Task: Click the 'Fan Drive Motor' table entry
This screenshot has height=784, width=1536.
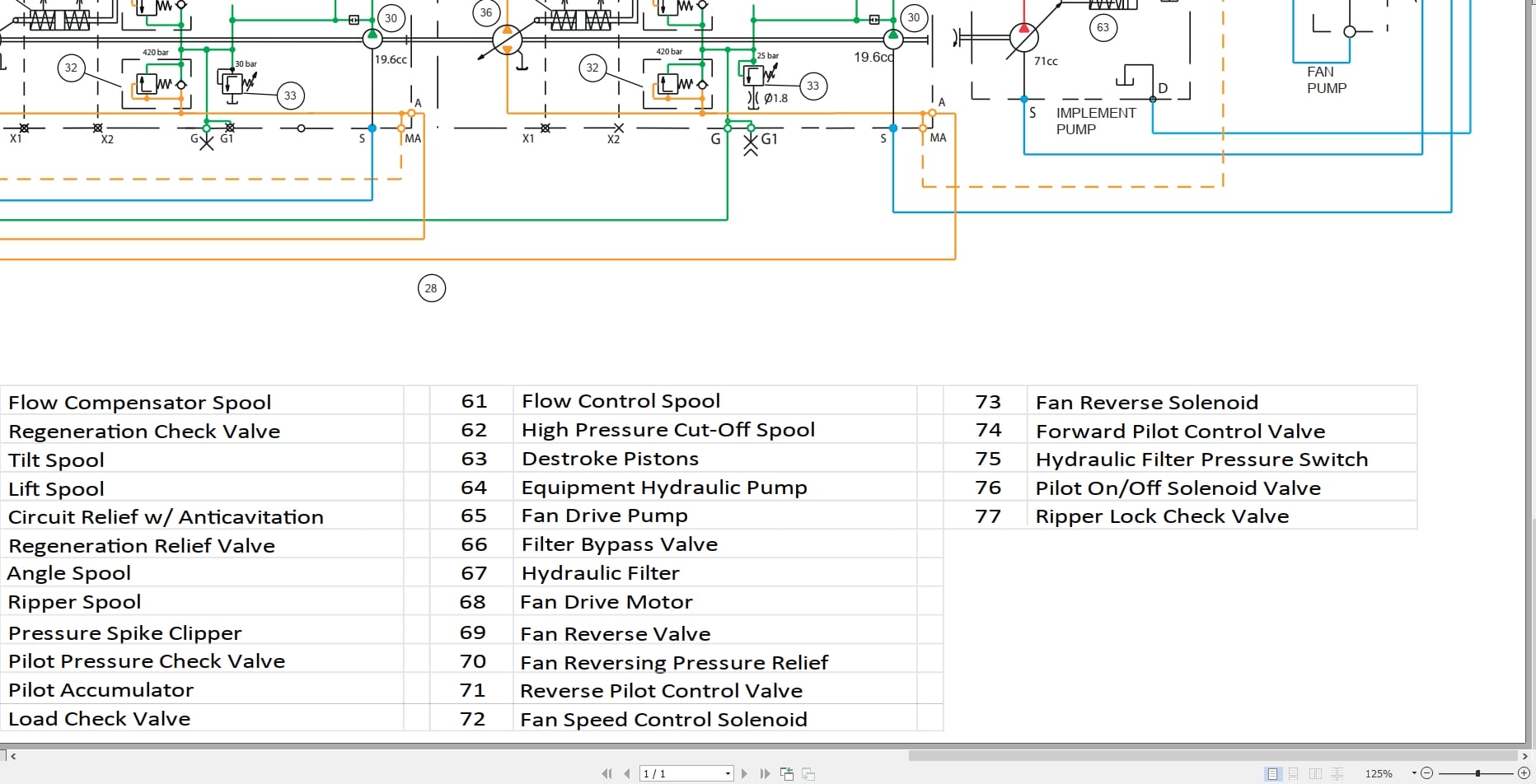Action: (606, 602)
